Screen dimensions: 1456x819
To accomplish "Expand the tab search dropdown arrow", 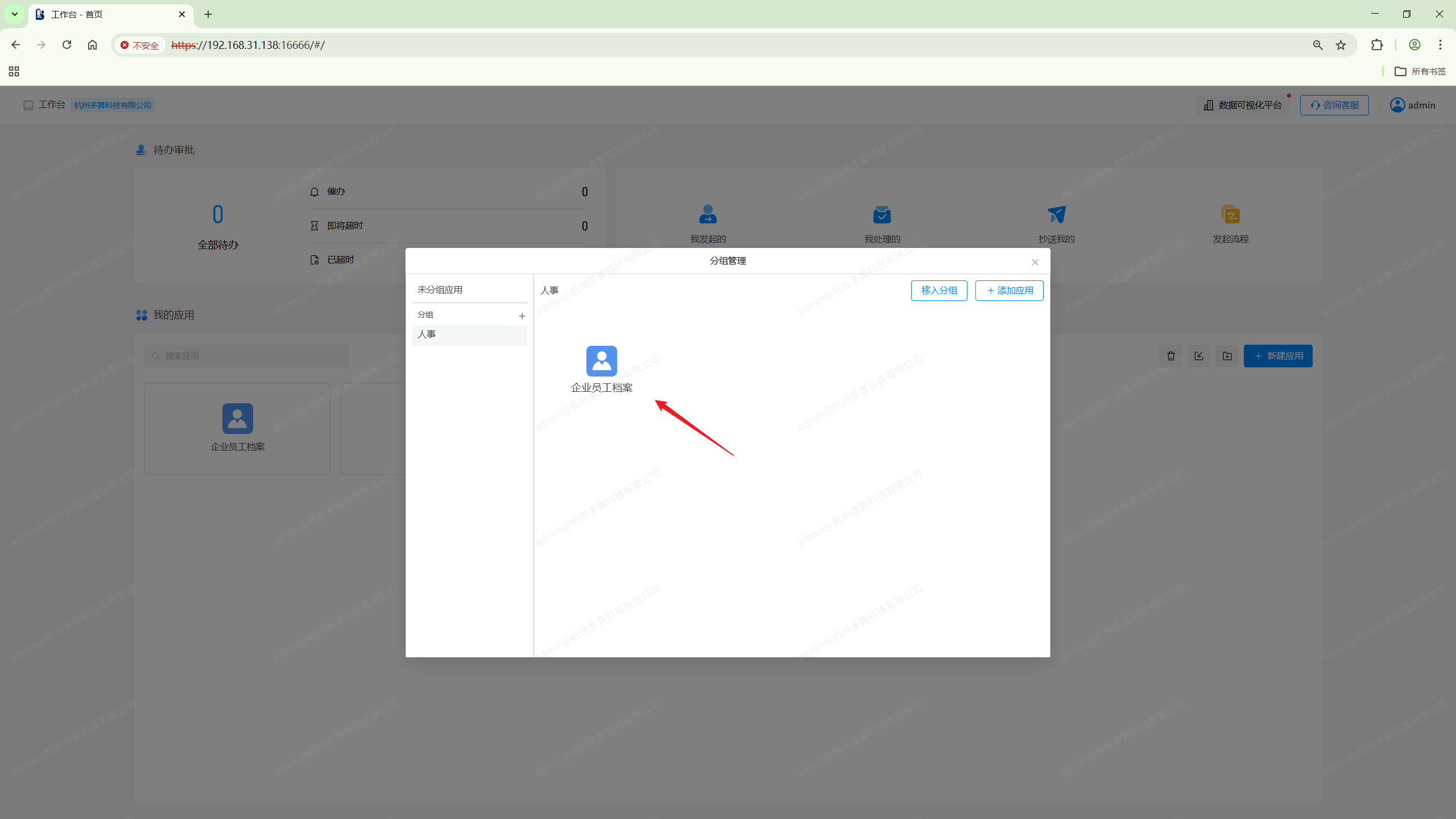I will coord(15,14).
